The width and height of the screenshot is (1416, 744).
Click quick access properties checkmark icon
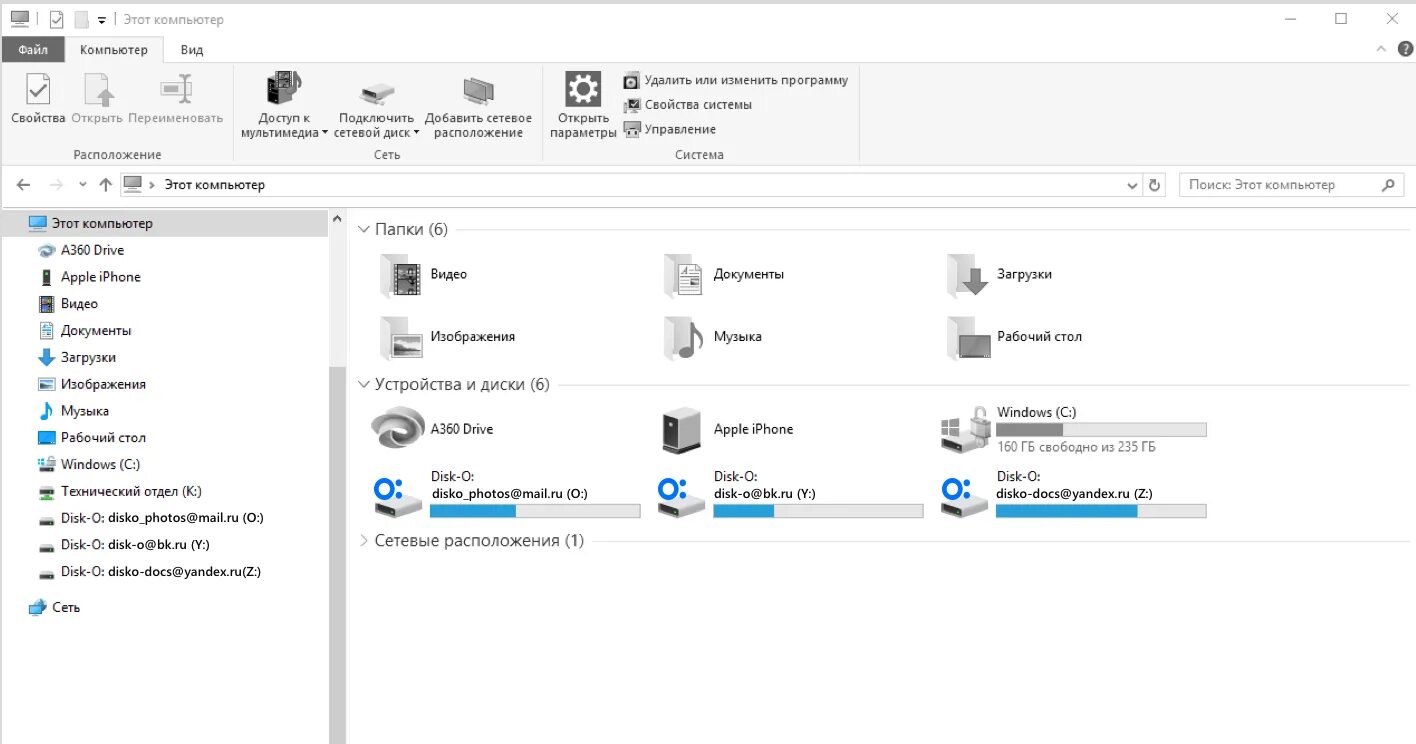[56, 20]
